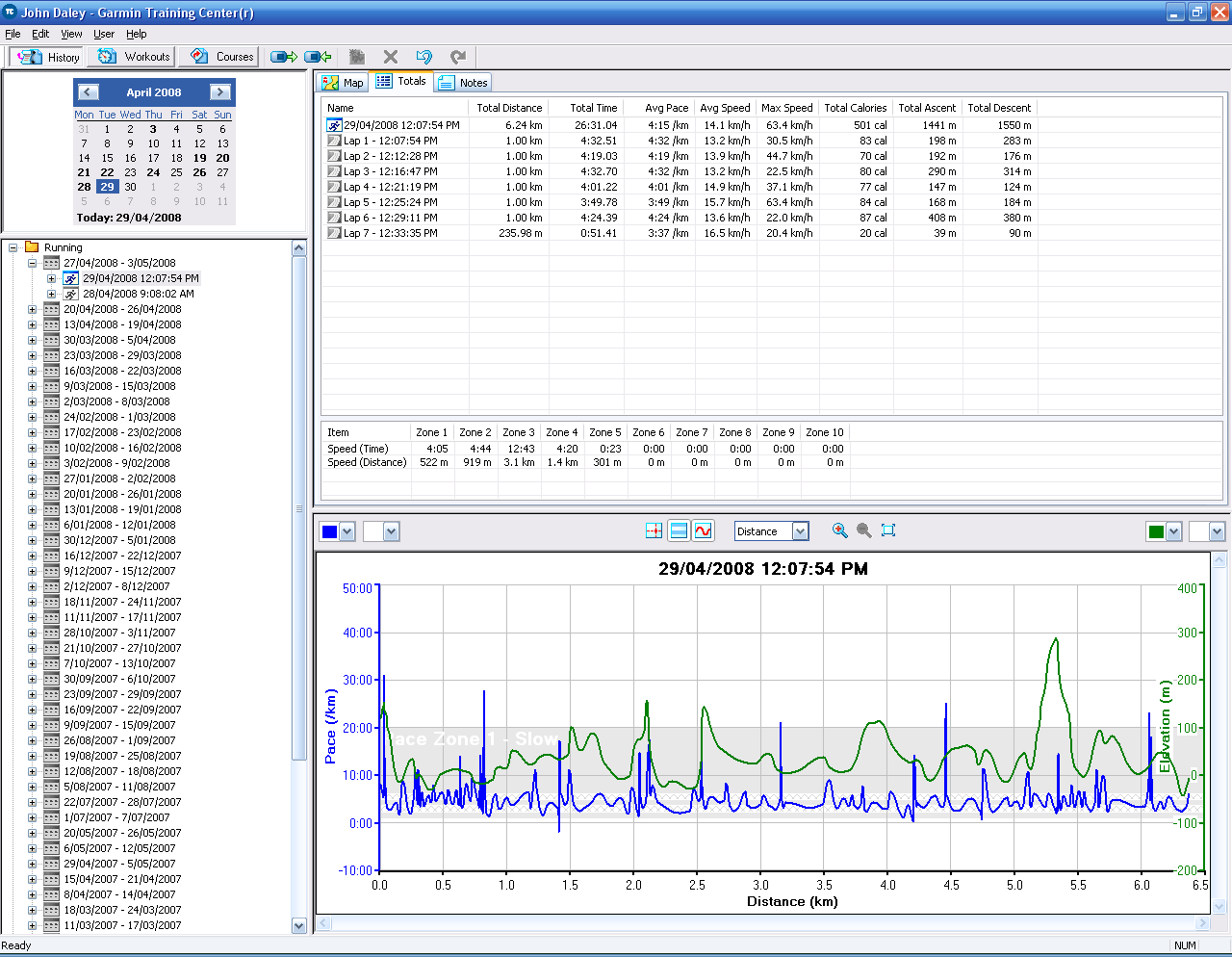1232x957 pixels.
Task: Click the Receive from Device icon
Action: point(318,57)
